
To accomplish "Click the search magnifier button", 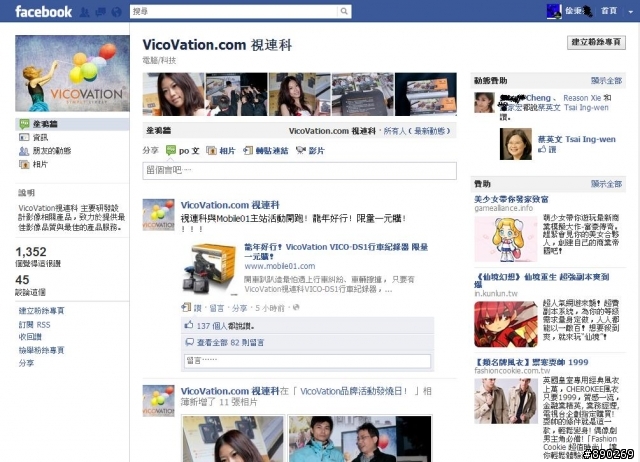I will click(344, 11).
